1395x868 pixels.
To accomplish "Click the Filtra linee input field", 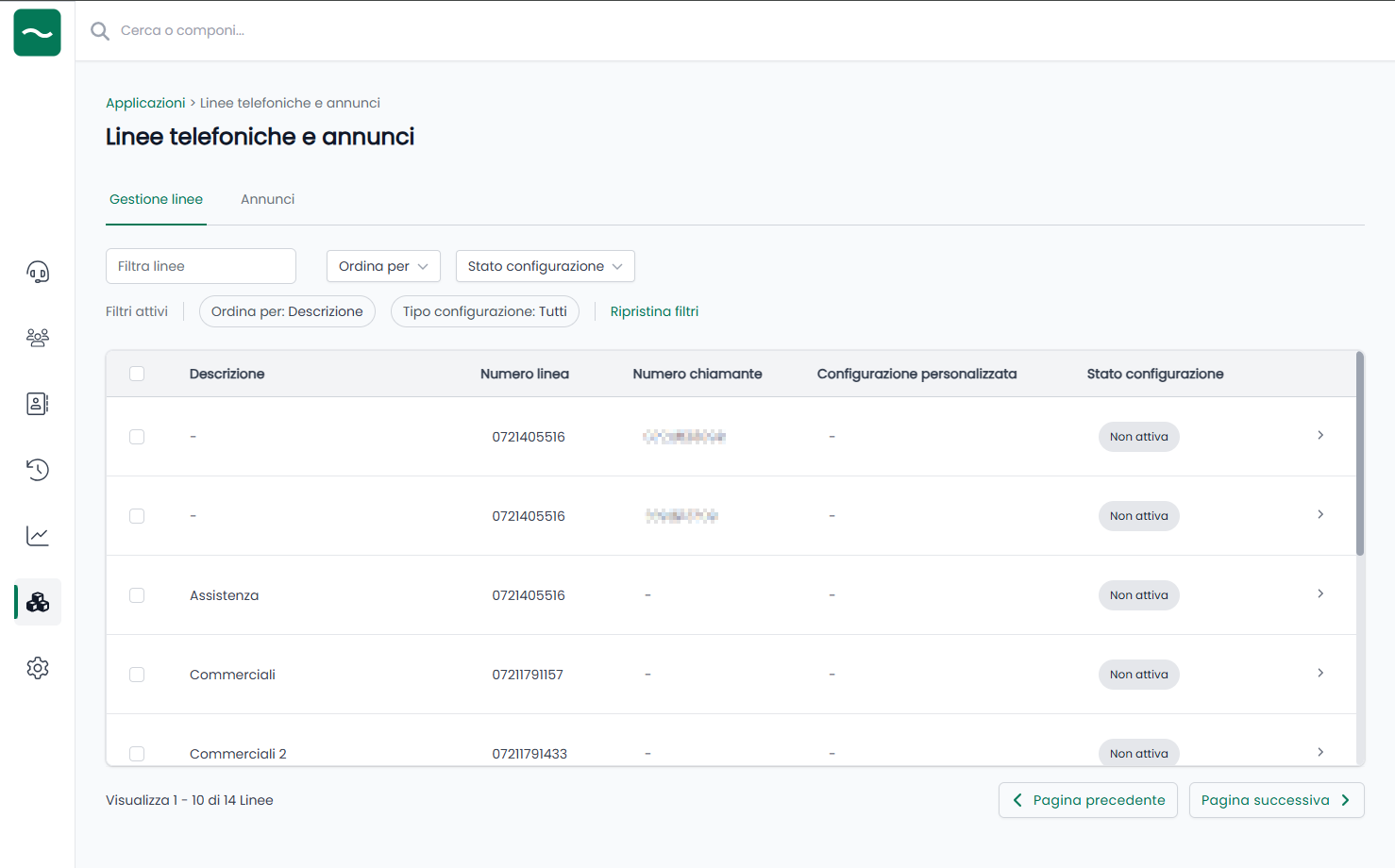I will tap(201, 266).
